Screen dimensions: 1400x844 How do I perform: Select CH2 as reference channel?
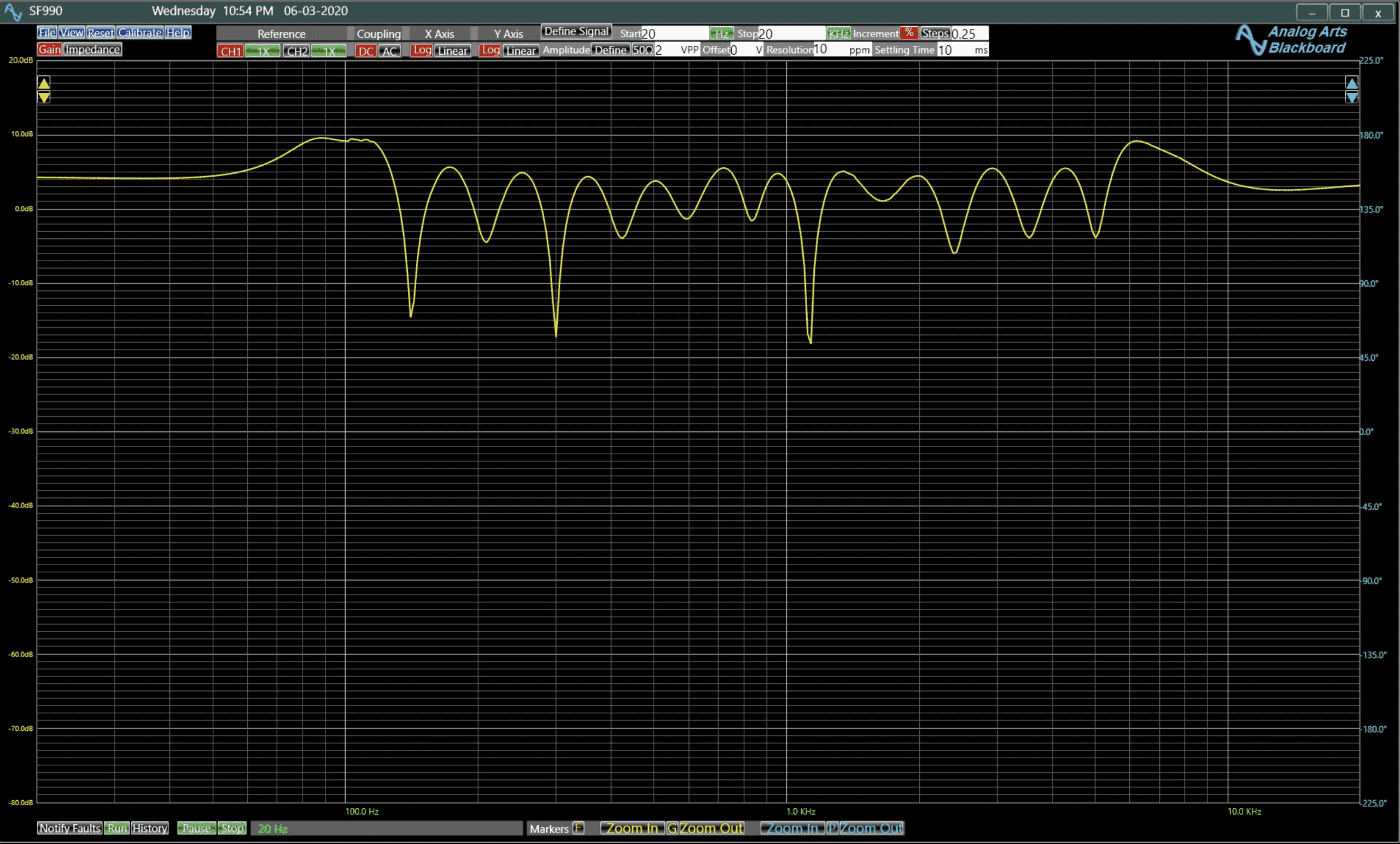pos(296,51)
